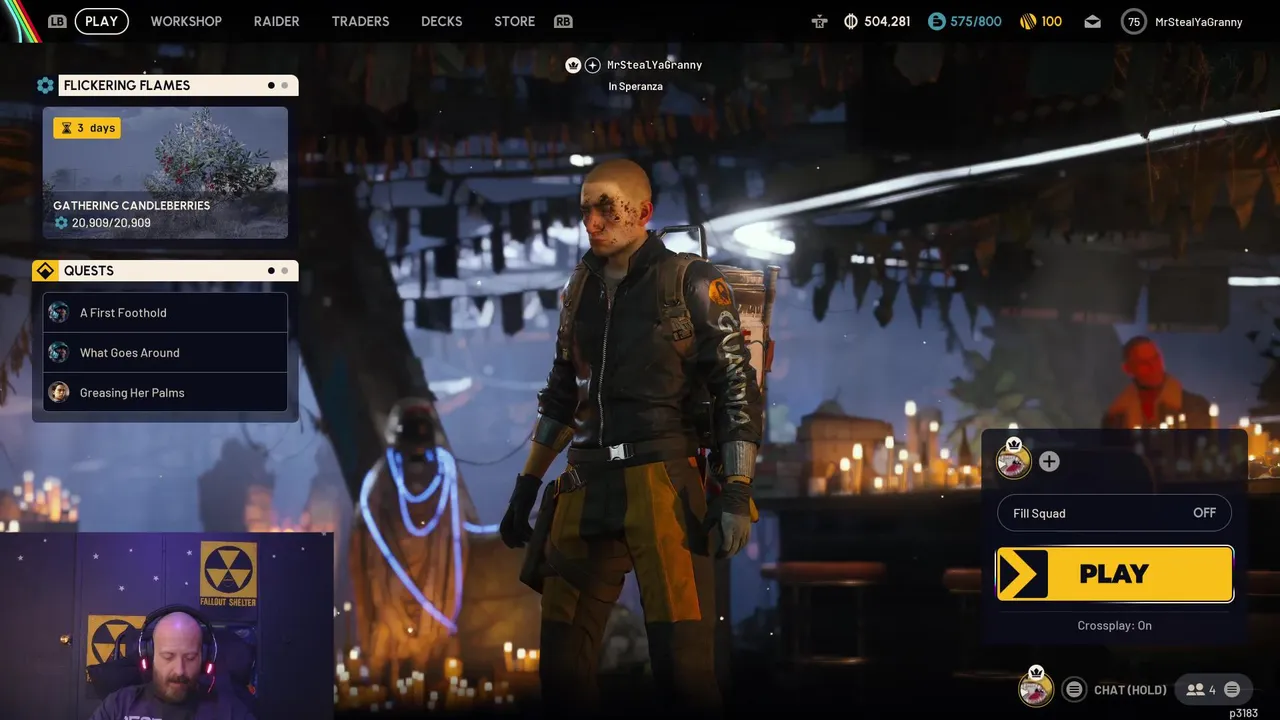Open MrStealYaGranny profile name in top bar

(x=1198, y=22)
